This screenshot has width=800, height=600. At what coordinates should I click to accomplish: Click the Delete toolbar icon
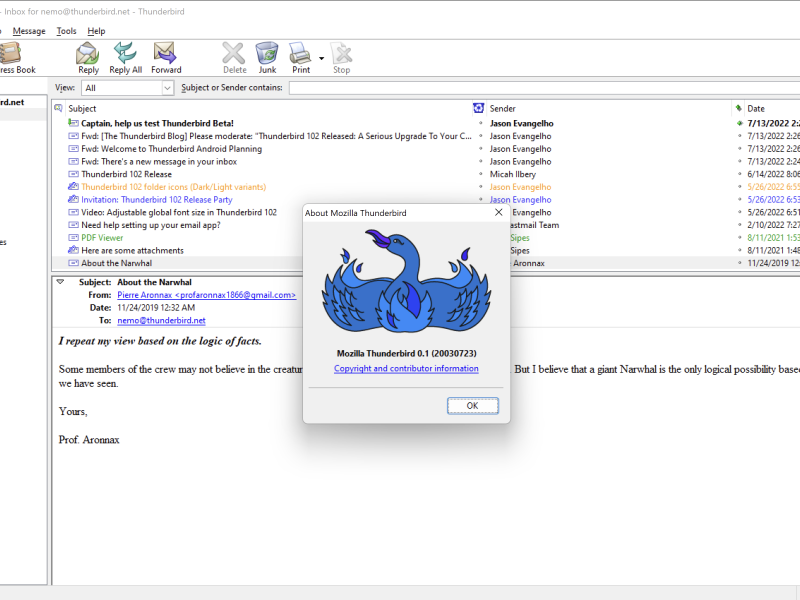[234, 58]
